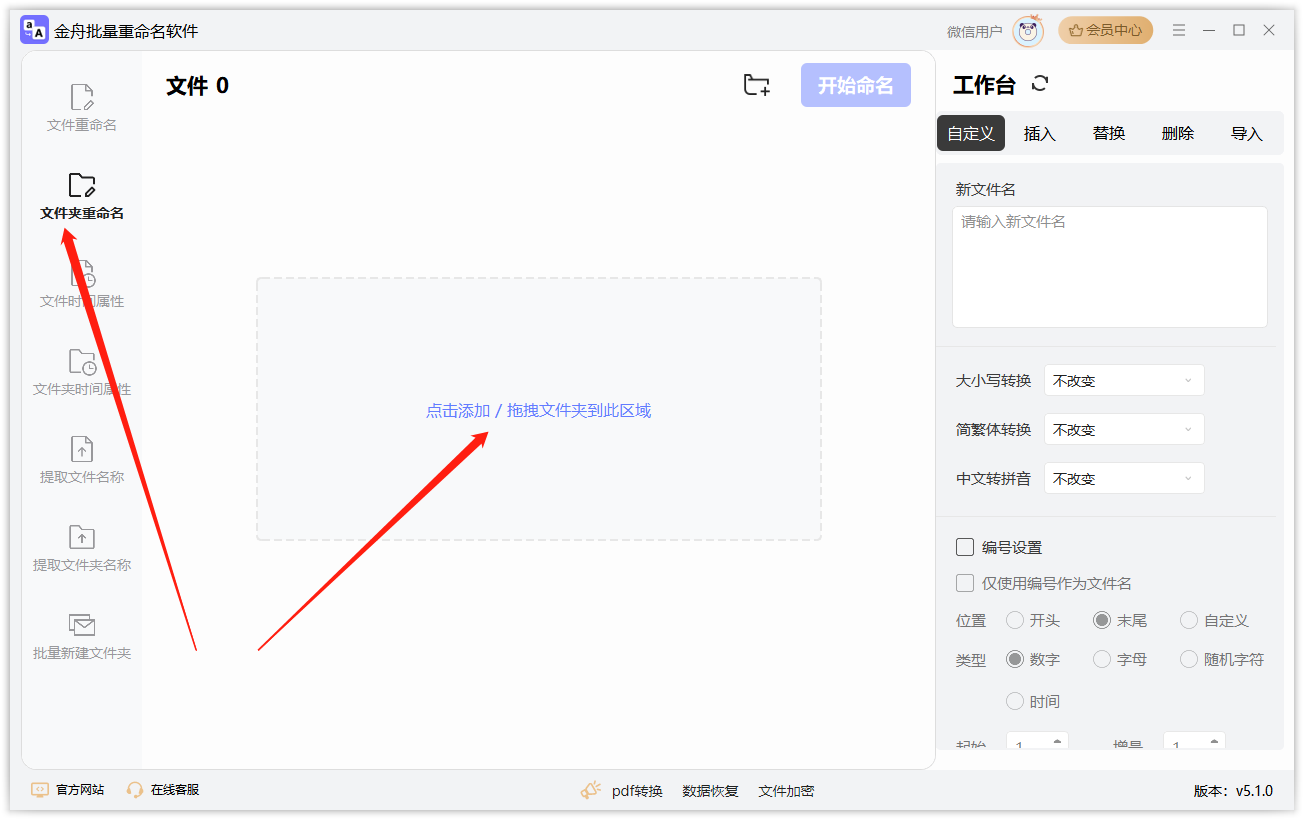Open 会员中心 from the title bar

coord(1105,30)
